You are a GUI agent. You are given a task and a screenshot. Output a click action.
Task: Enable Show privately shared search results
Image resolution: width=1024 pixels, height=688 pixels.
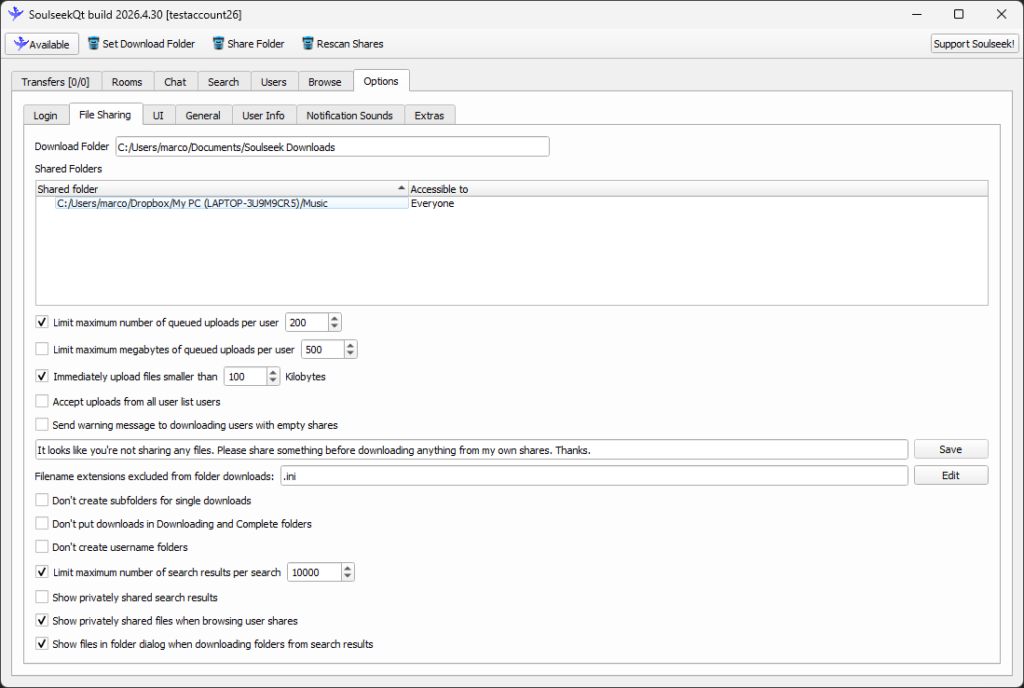tap(42, 597)
